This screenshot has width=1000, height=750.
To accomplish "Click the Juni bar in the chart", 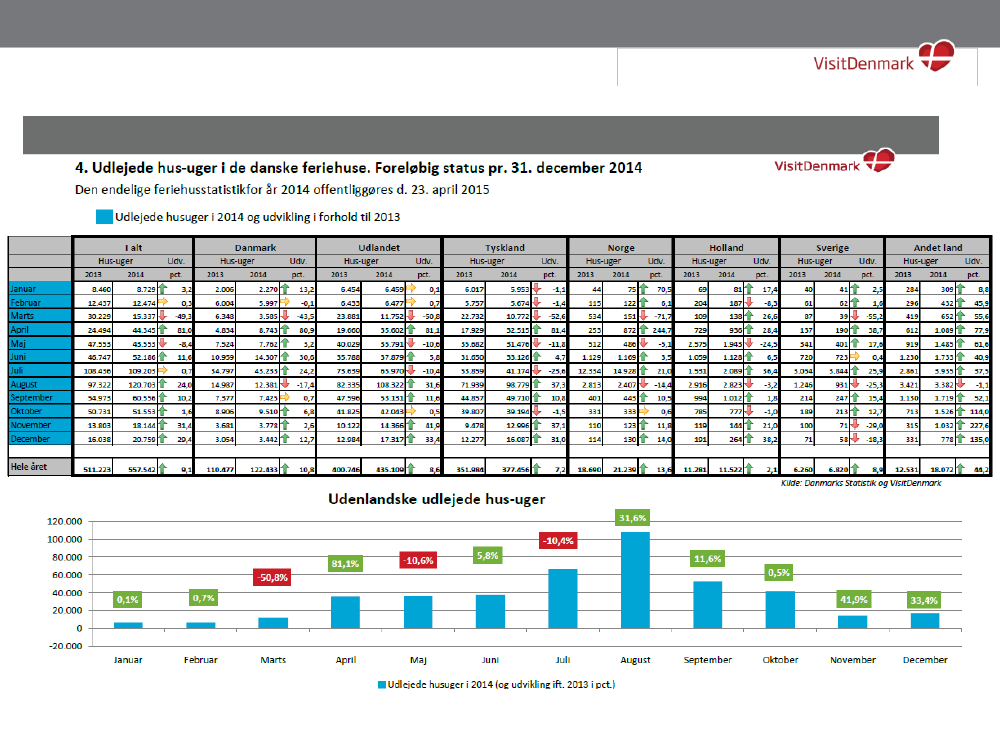I will pyautogui.click(x=490, y=612).
